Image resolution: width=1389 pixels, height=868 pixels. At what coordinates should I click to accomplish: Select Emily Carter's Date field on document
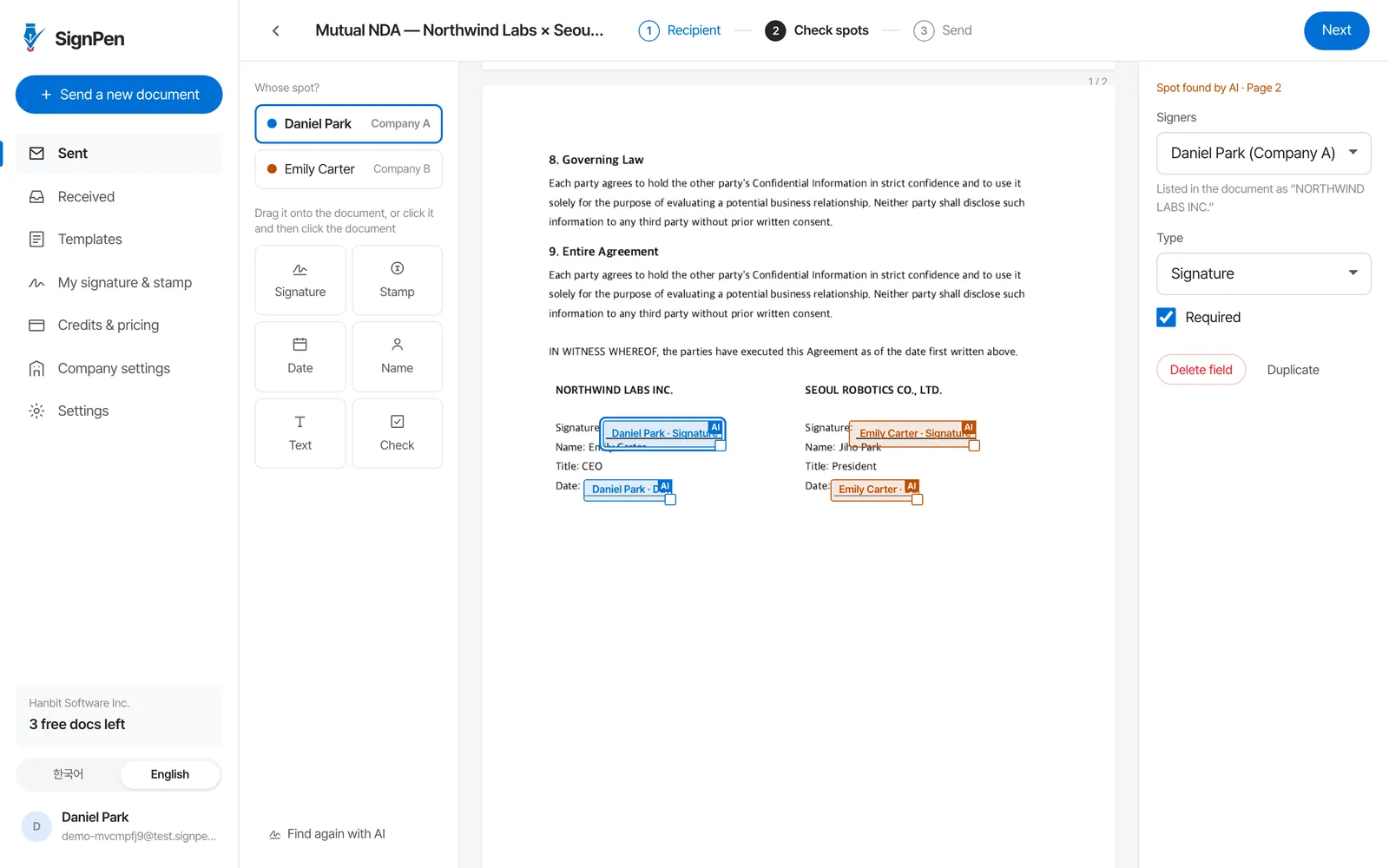pyautogui.click(x=874, y=490)
